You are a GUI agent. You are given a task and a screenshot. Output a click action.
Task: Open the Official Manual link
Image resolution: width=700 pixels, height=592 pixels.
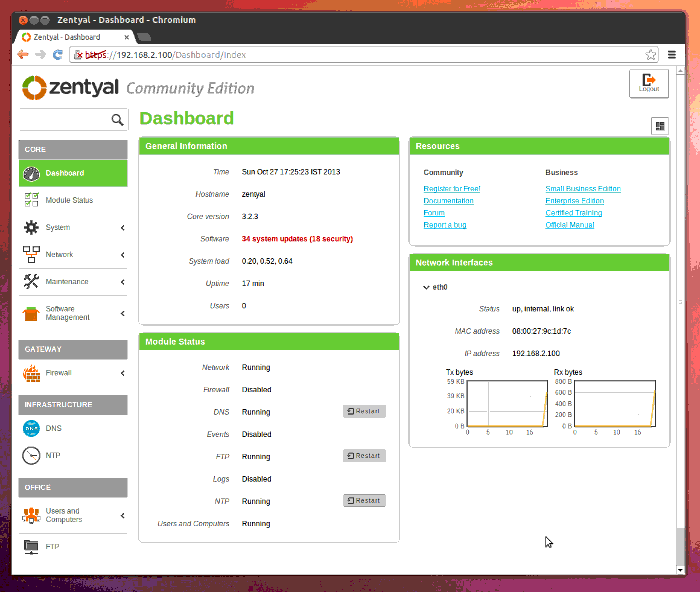click(570, 225)
